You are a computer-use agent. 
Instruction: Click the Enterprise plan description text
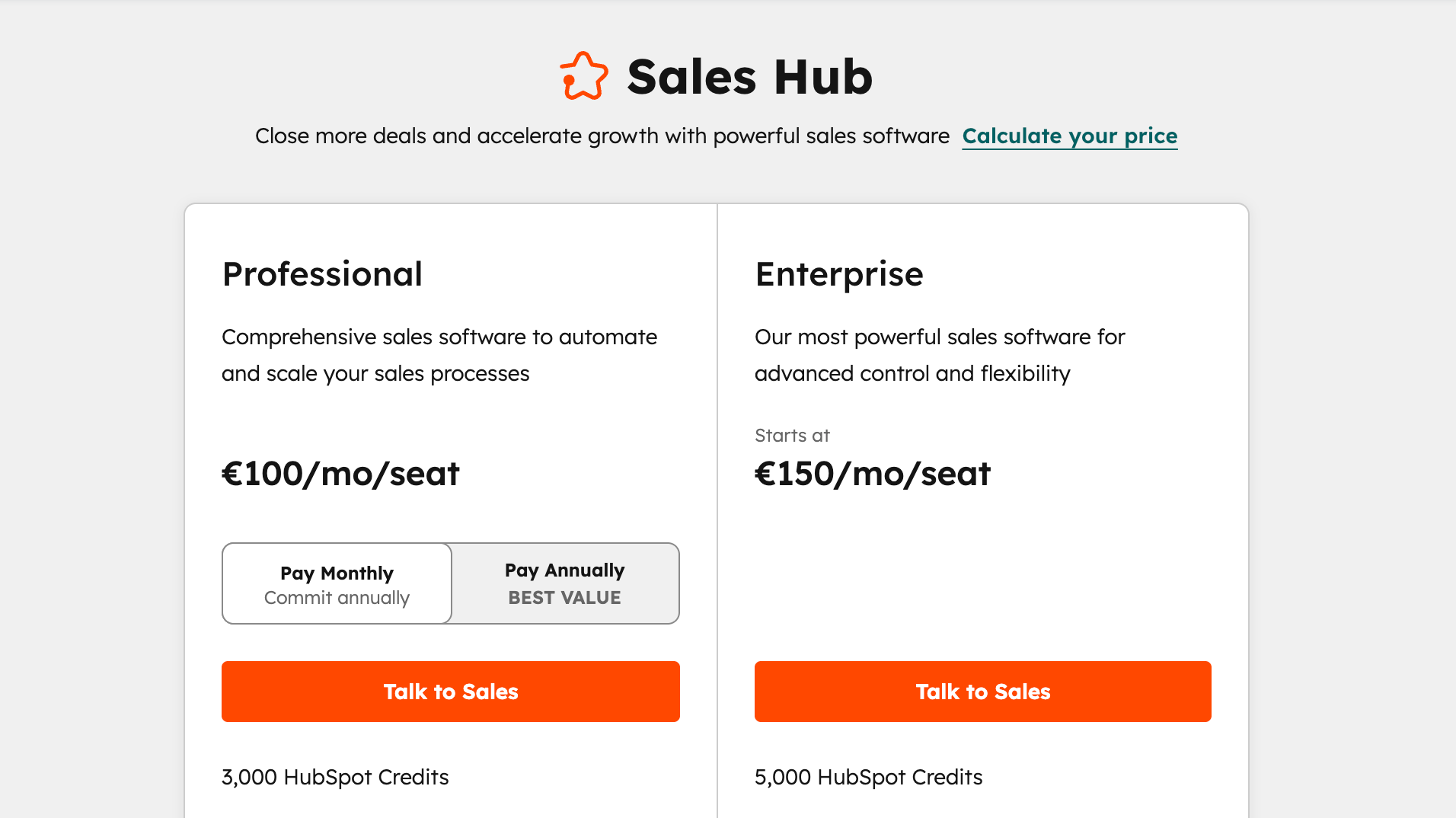click(940, 355)
